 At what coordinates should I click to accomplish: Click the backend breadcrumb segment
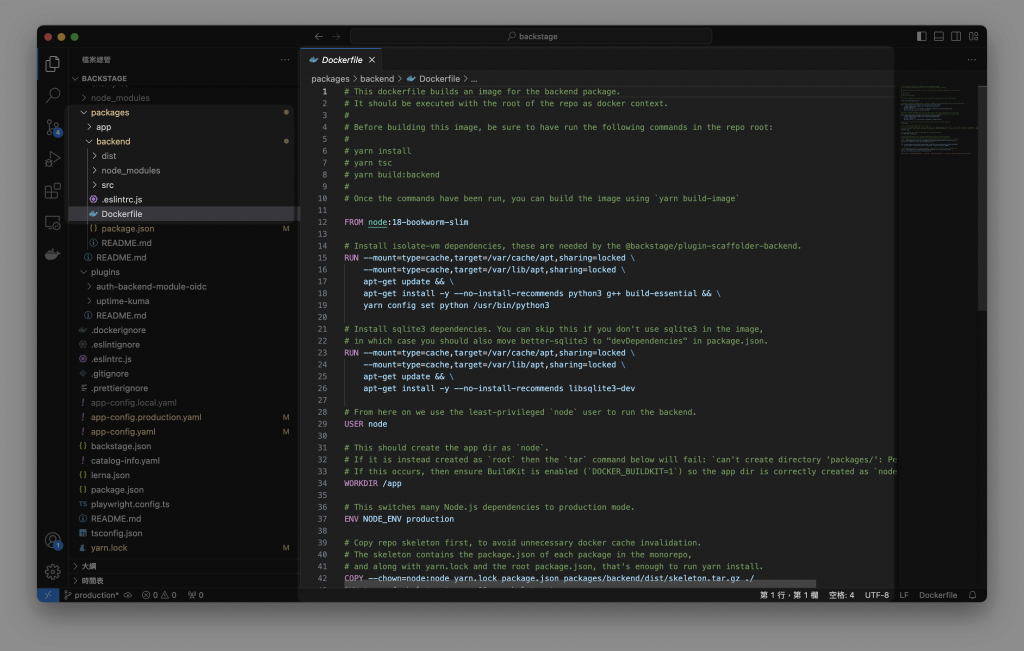pyautogui.click(x=377, y=78)
